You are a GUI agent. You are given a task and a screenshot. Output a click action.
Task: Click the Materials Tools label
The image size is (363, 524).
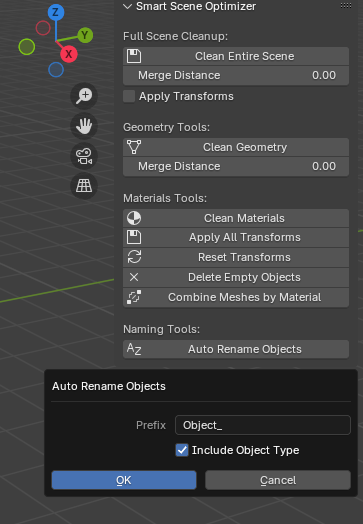tap(165, 198)
